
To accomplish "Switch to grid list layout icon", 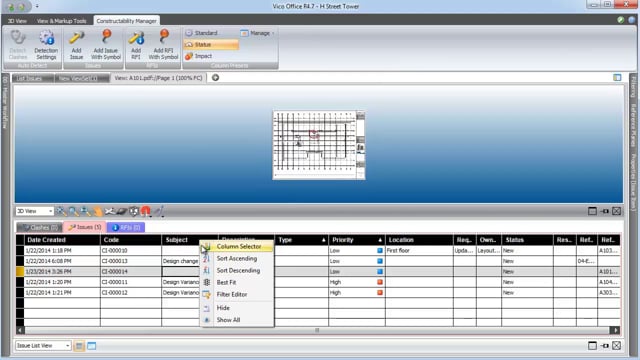I will pos(79,346).
